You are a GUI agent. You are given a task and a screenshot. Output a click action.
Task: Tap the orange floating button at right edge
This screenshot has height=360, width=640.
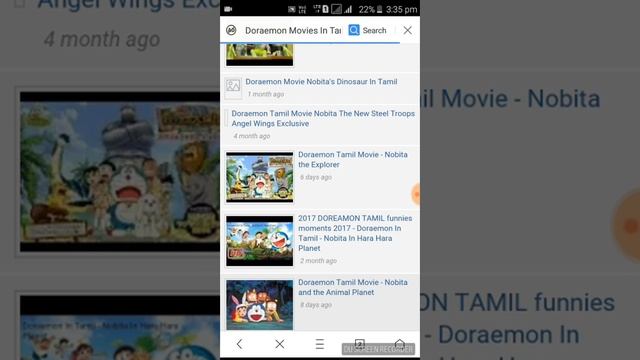coord(416,194)
